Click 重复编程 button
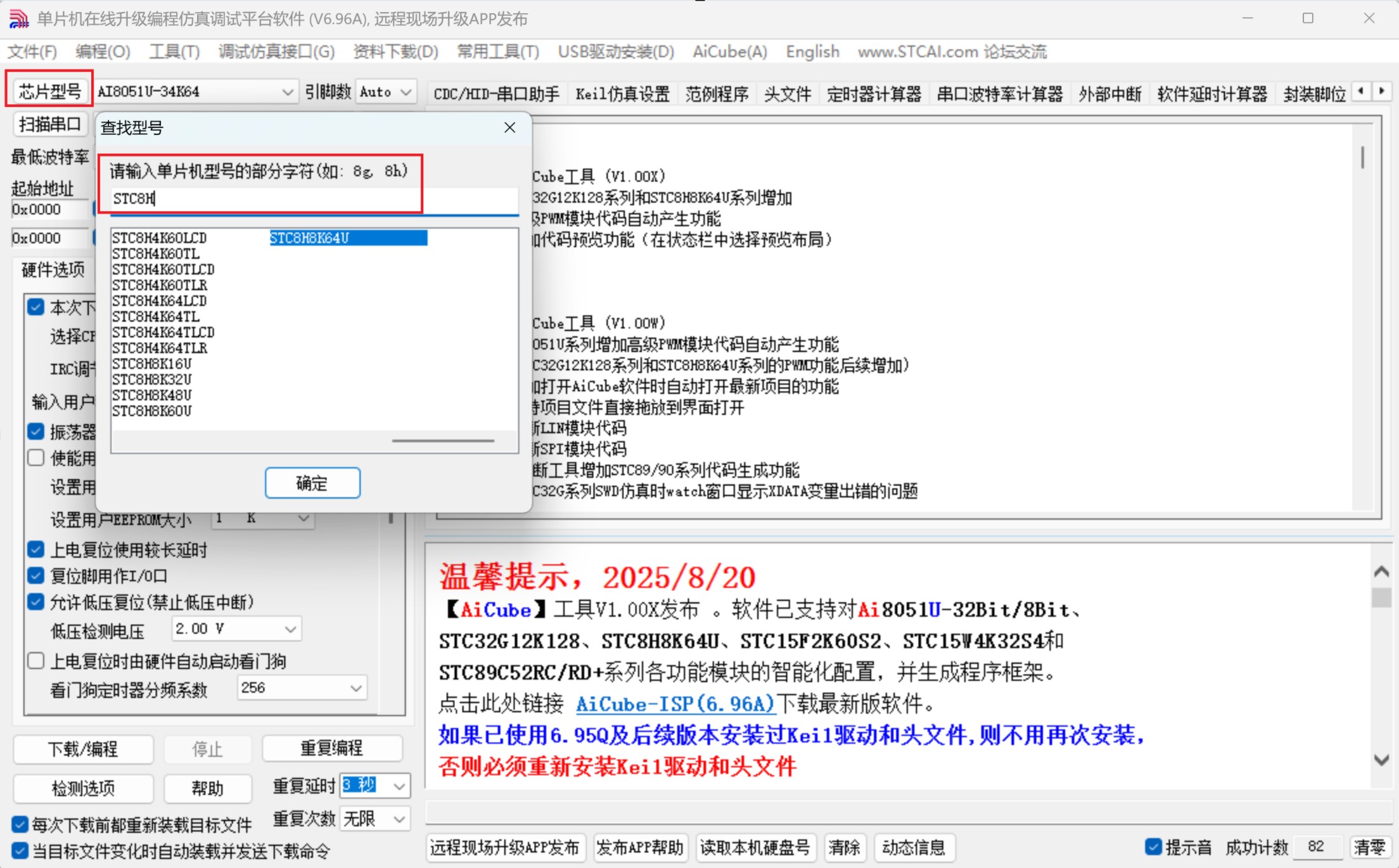1399x868 pixels. 331,748
